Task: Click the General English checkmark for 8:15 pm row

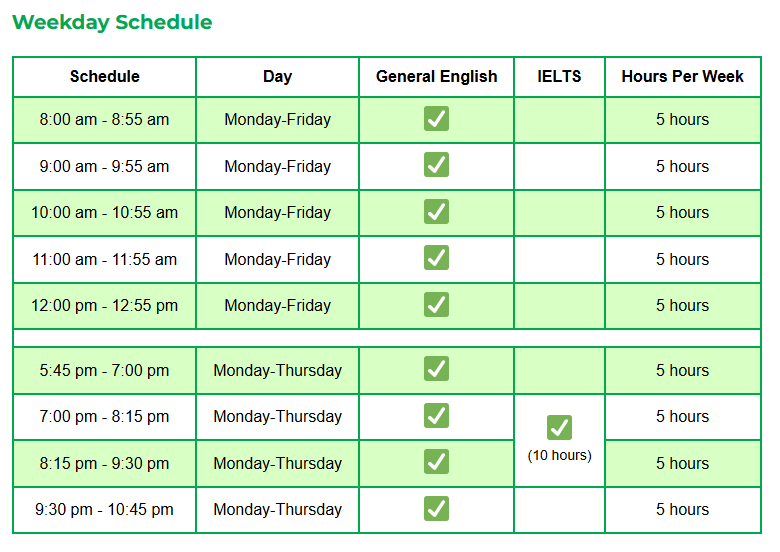Action: (x=436, y=462)
